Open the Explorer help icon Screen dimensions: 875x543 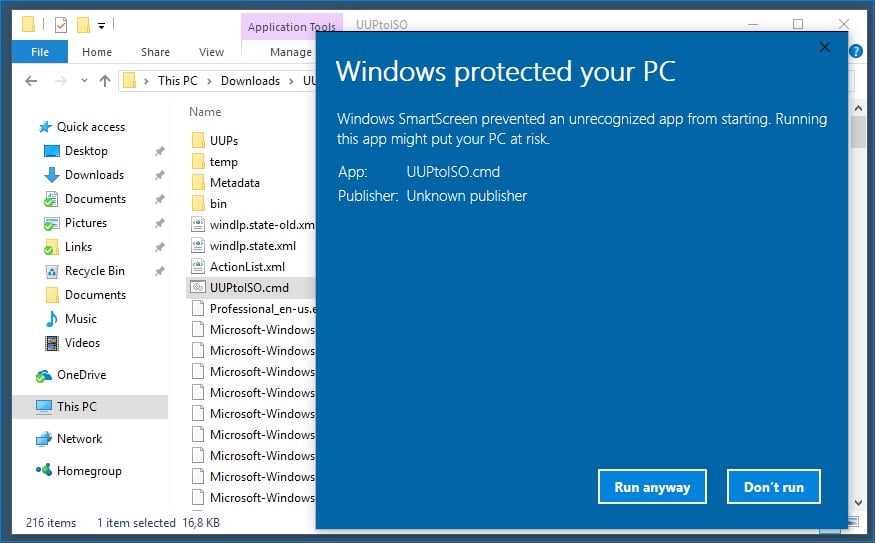click(856, 51)
